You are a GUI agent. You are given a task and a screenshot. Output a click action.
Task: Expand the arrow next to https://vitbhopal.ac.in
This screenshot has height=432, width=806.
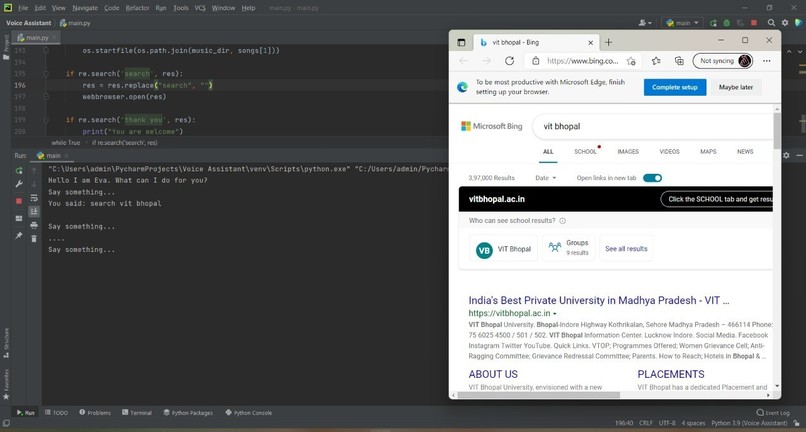click(x=555, y=314)
